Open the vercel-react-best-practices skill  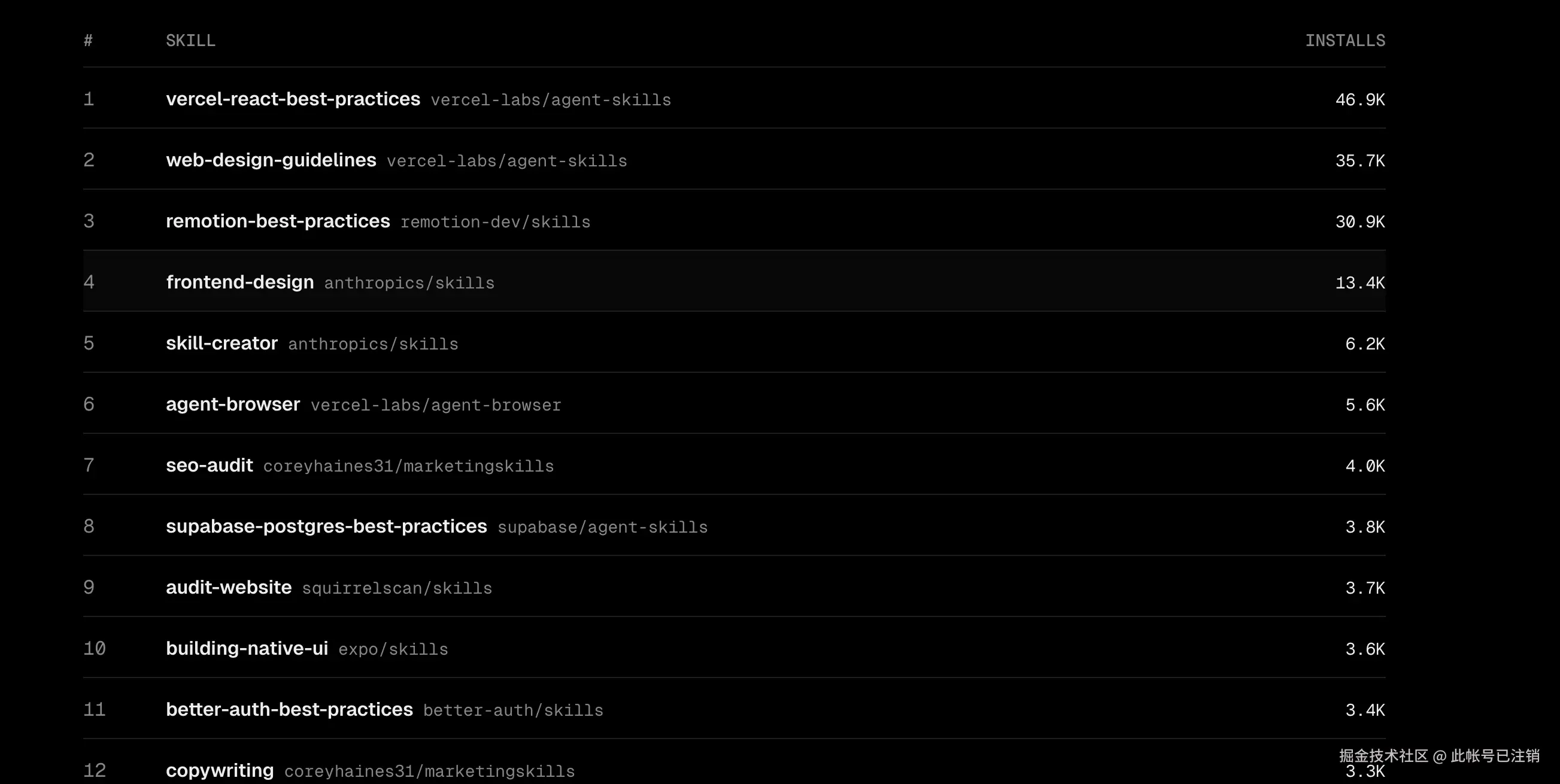click(x=293, y=99)
